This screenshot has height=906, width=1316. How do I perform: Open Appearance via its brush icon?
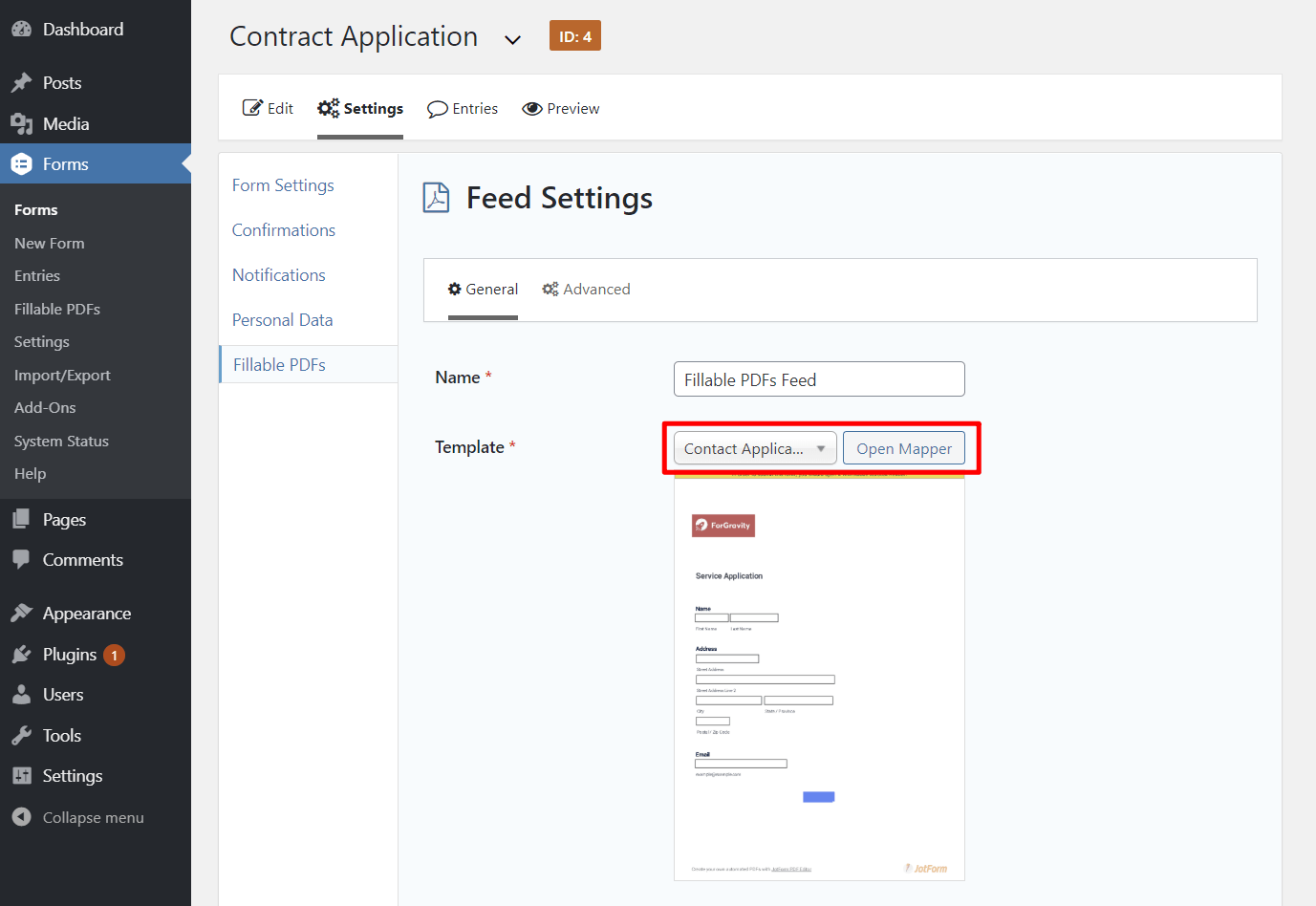click(x=21, y=613)
